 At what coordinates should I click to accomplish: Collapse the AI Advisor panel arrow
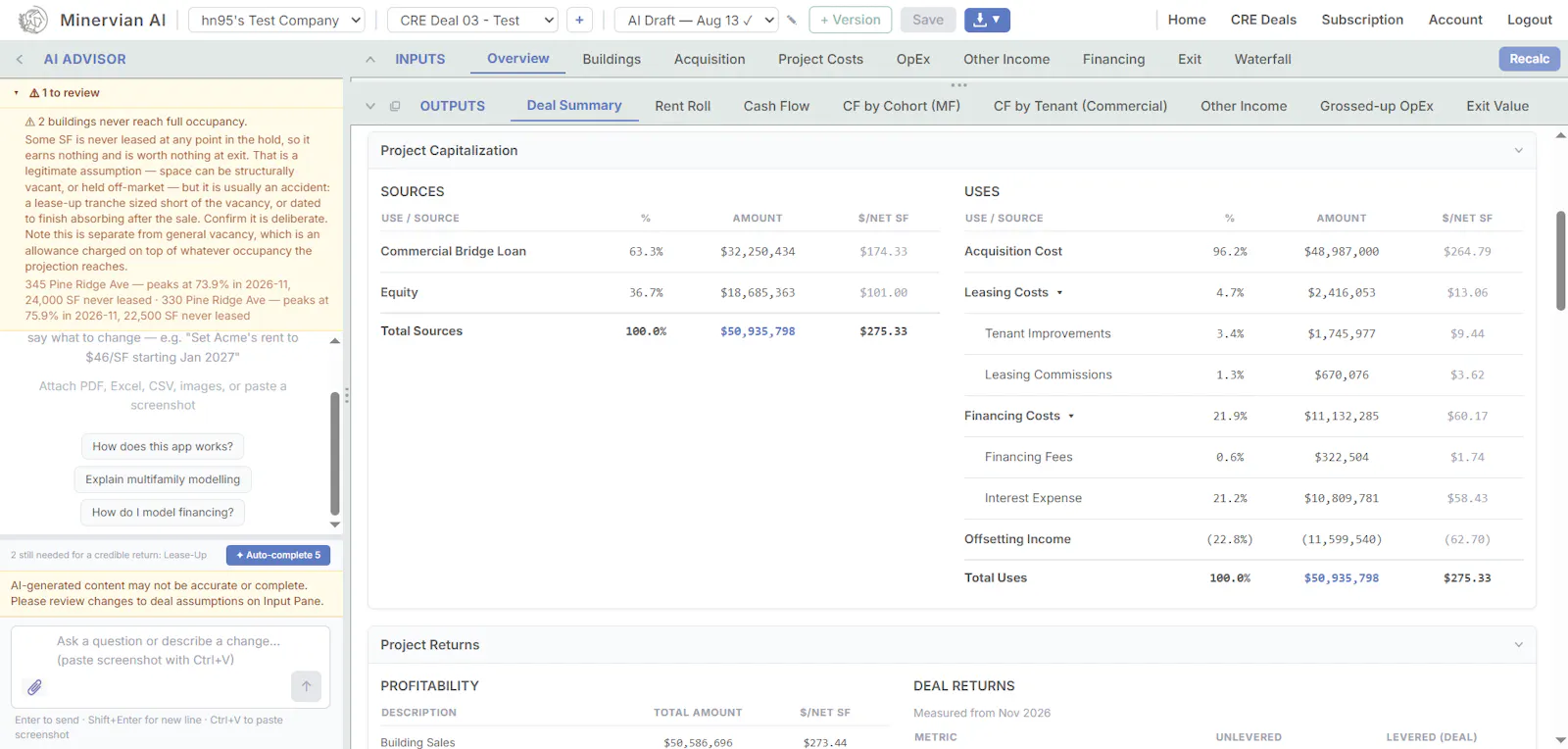[20, 59]
